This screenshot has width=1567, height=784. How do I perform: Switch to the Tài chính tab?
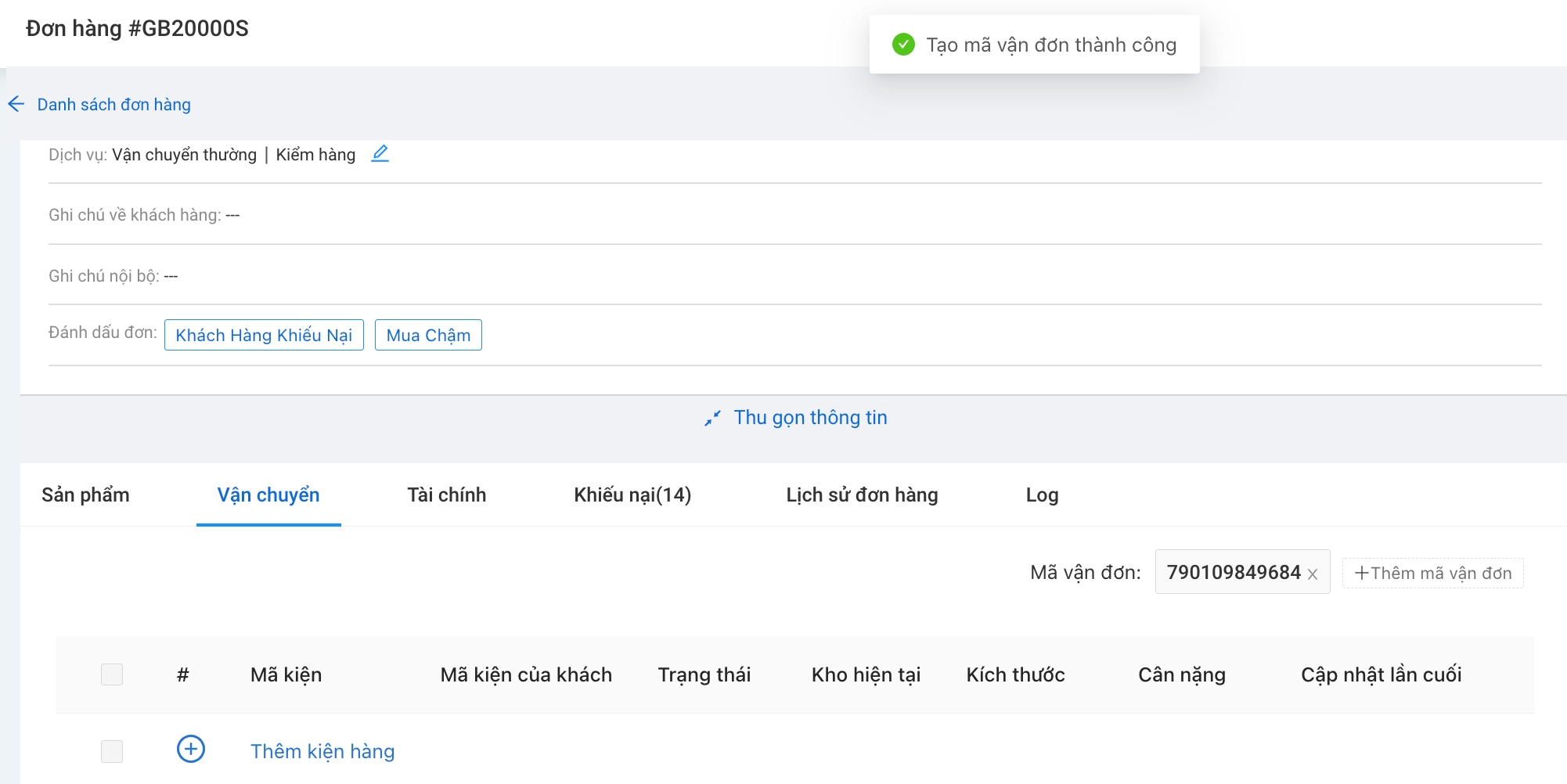tap(446, 495)
